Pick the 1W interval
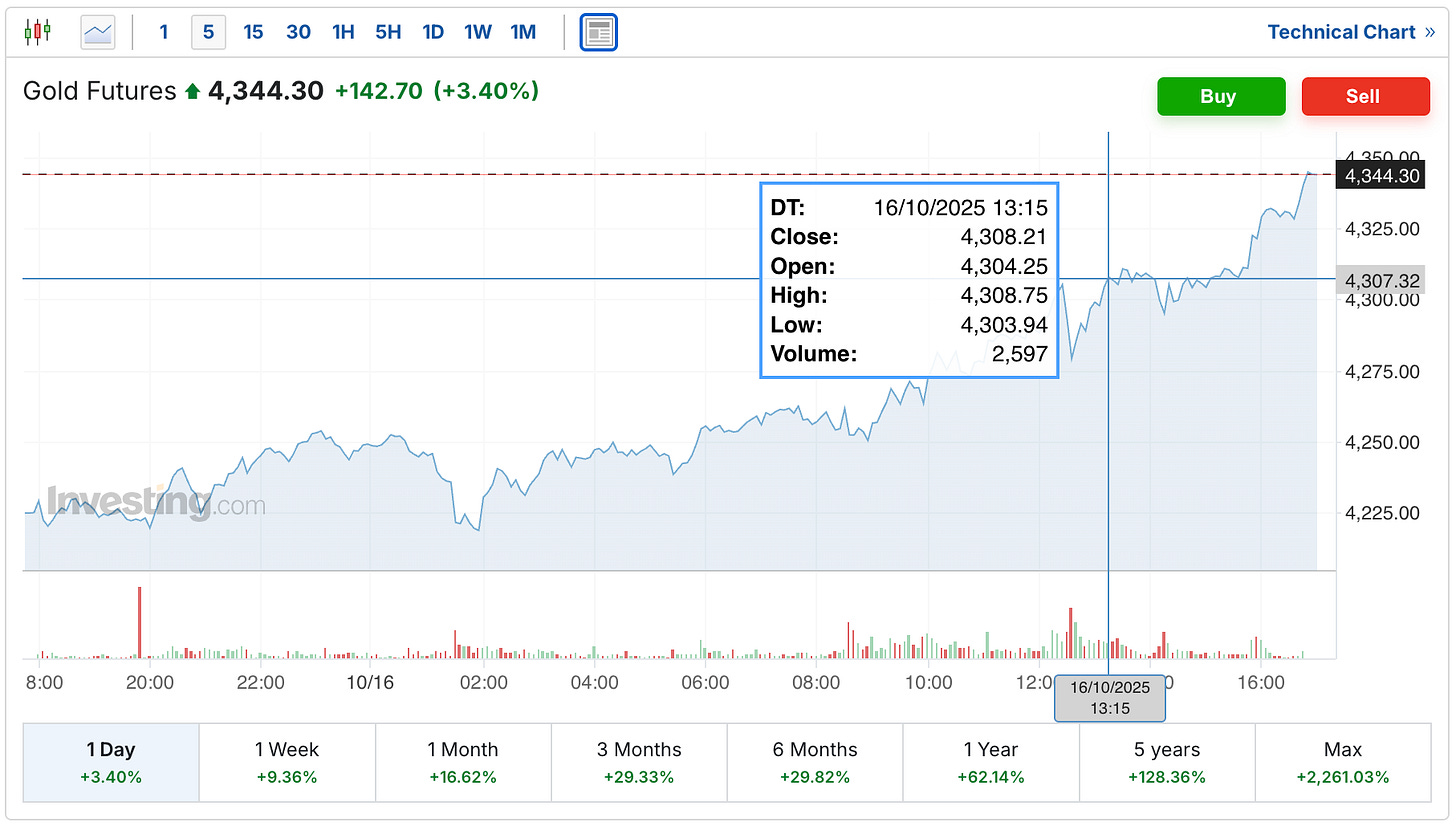1456x827 pixels. click(x=478, y=32)
